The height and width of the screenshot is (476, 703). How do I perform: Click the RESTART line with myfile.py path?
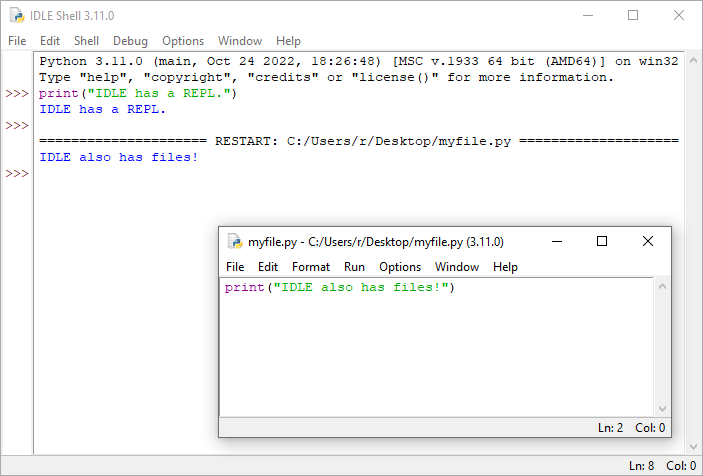click(x=359, y=141)
